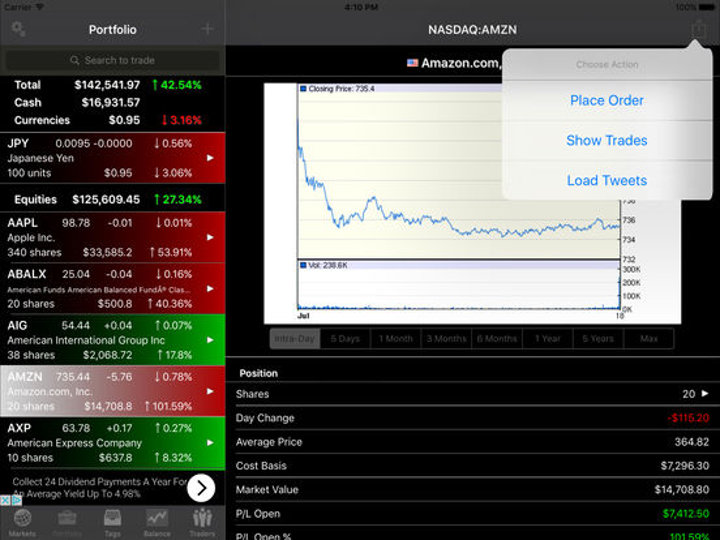The height and width of the screenshot is (540, 720).
Task: Open the dividend payments ad text
Action: point(99,488)
